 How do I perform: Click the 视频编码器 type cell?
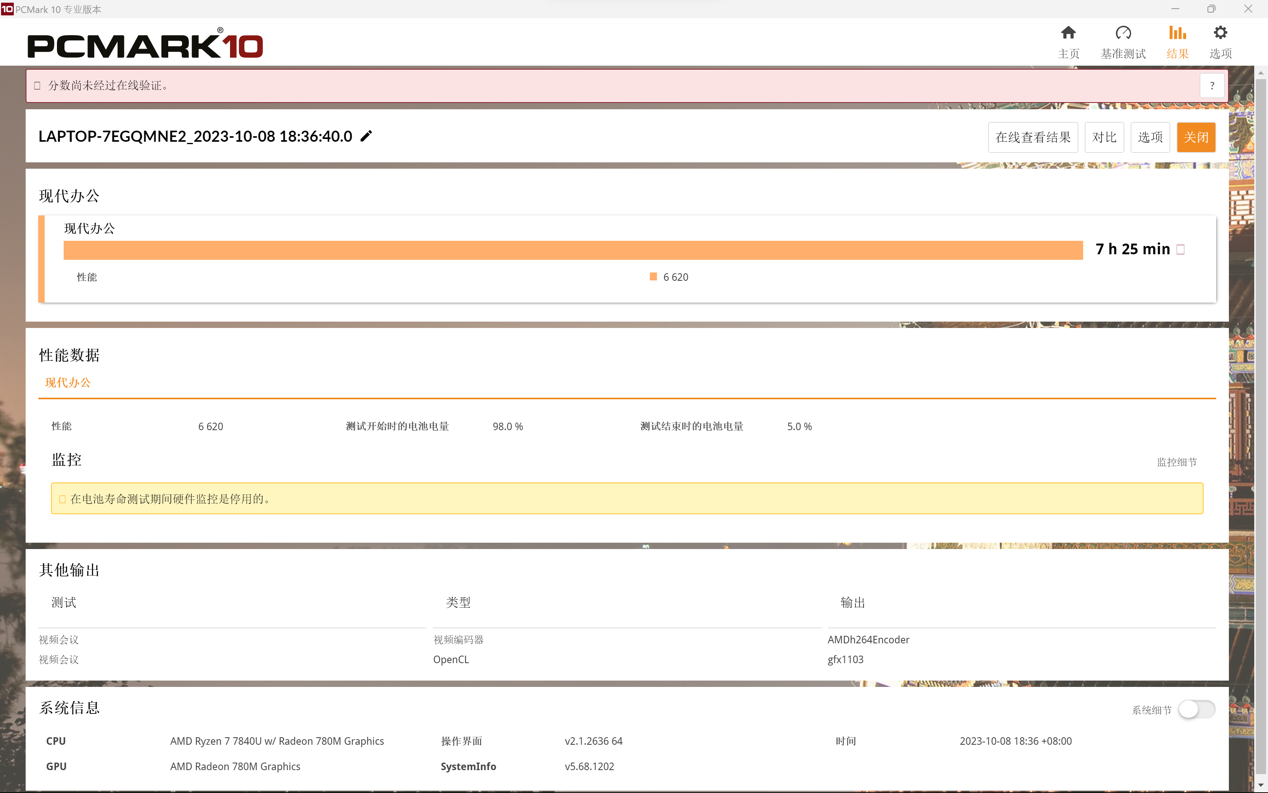pyautogui.click(x=458, y=640)
